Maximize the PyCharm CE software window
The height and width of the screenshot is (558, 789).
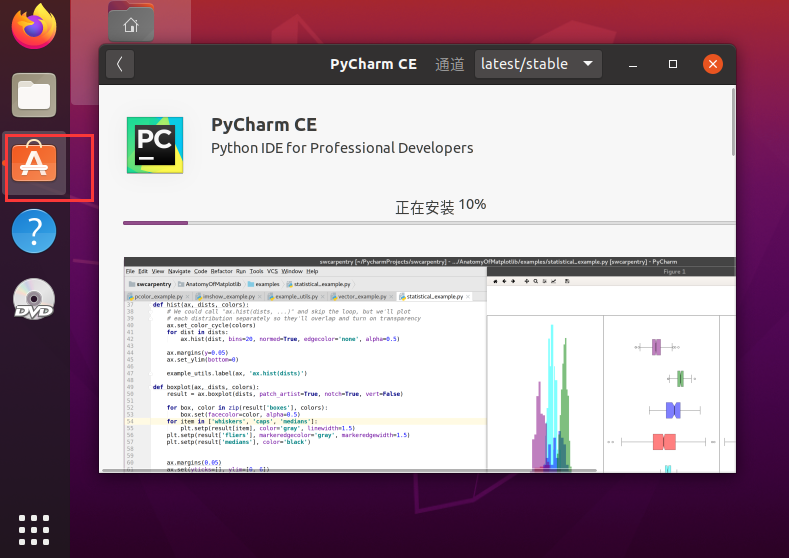click(x=673, y=64)
